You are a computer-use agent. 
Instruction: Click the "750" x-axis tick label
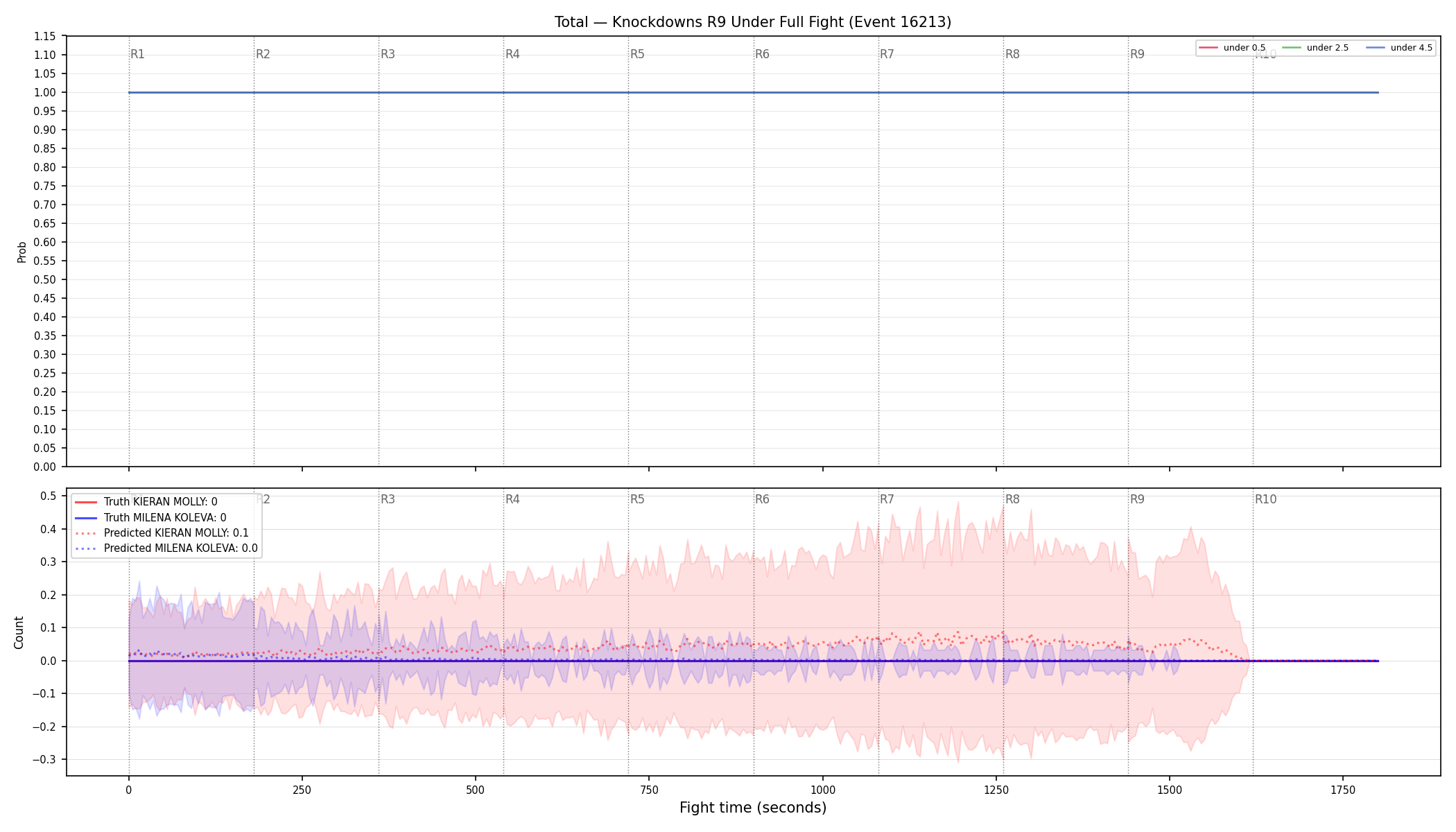tap(649, 790)
